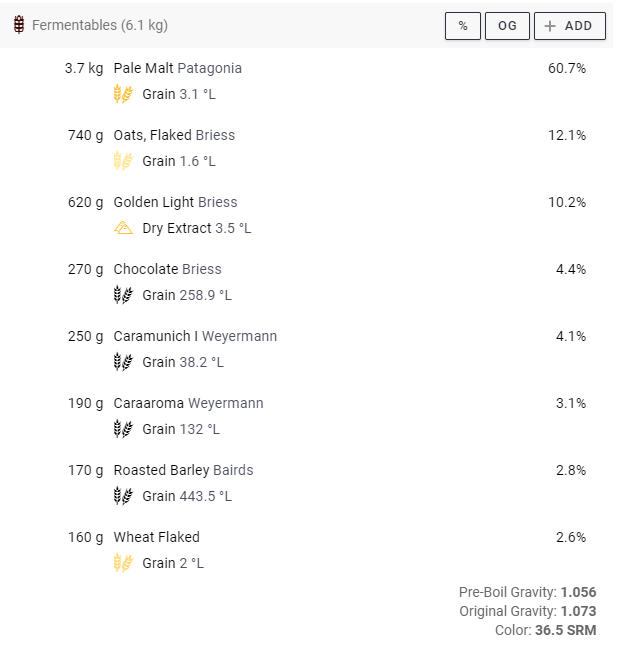This screenshot has height=647, width=621.
Task: Select the Oats, Flaked Briess row
Action: [174, 135]
